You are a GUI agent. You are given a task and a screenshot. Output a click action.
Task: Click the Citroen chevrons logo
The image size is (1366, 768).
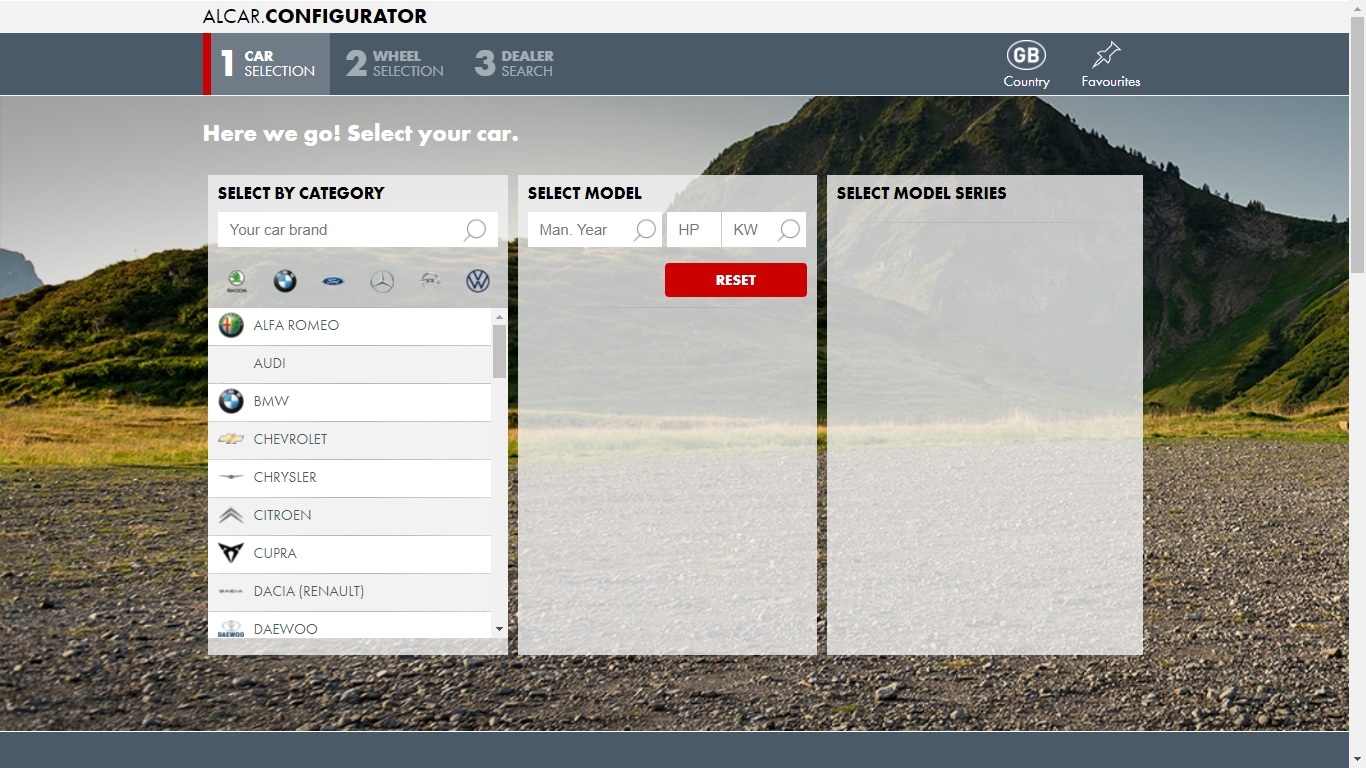pos(231,515)
